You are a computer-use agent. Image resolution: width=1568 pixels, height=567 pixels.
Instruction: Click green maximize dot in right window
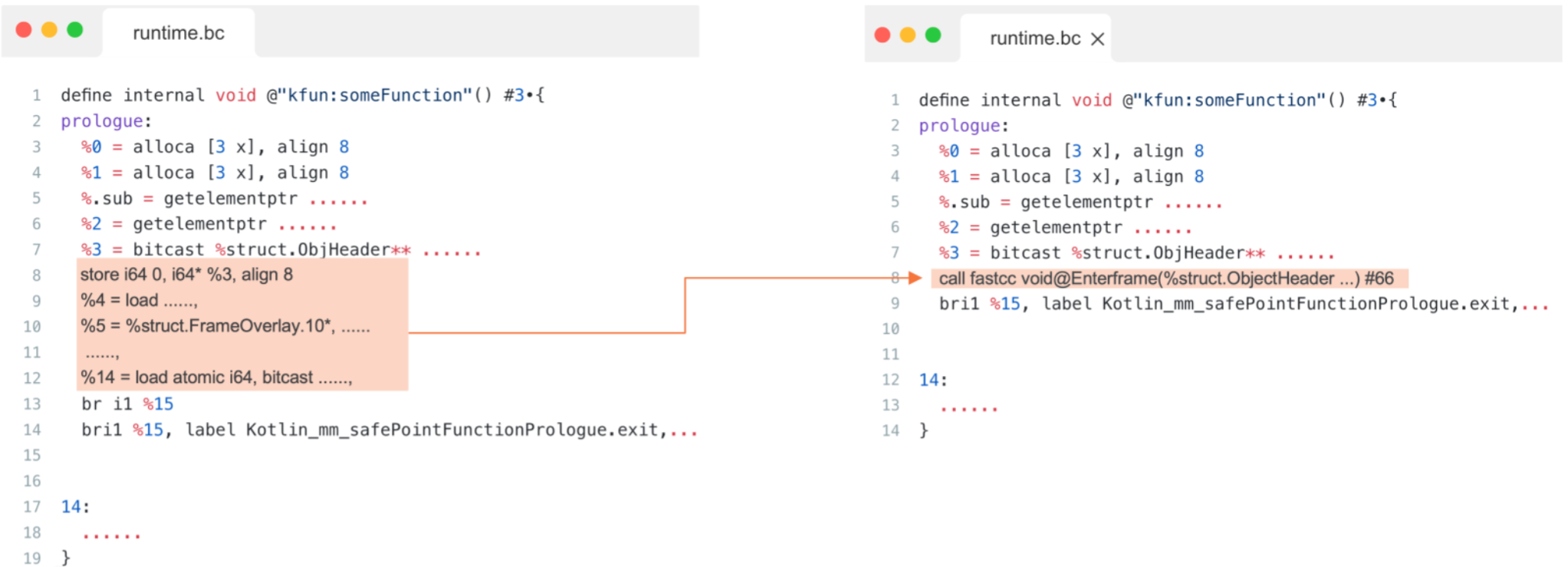coord(932,35)
